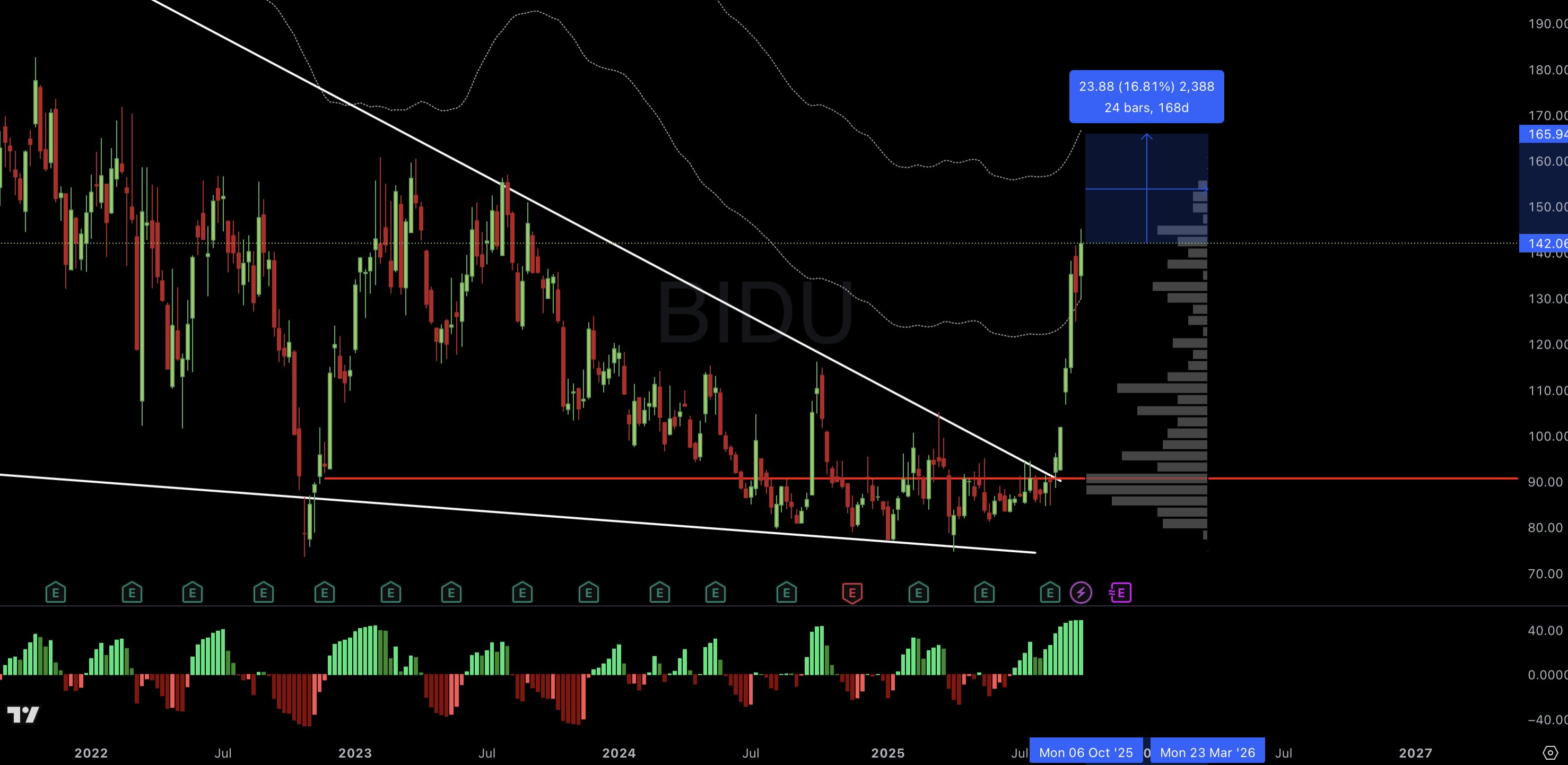Click the 2022 label on time axis

click(91, 753)
